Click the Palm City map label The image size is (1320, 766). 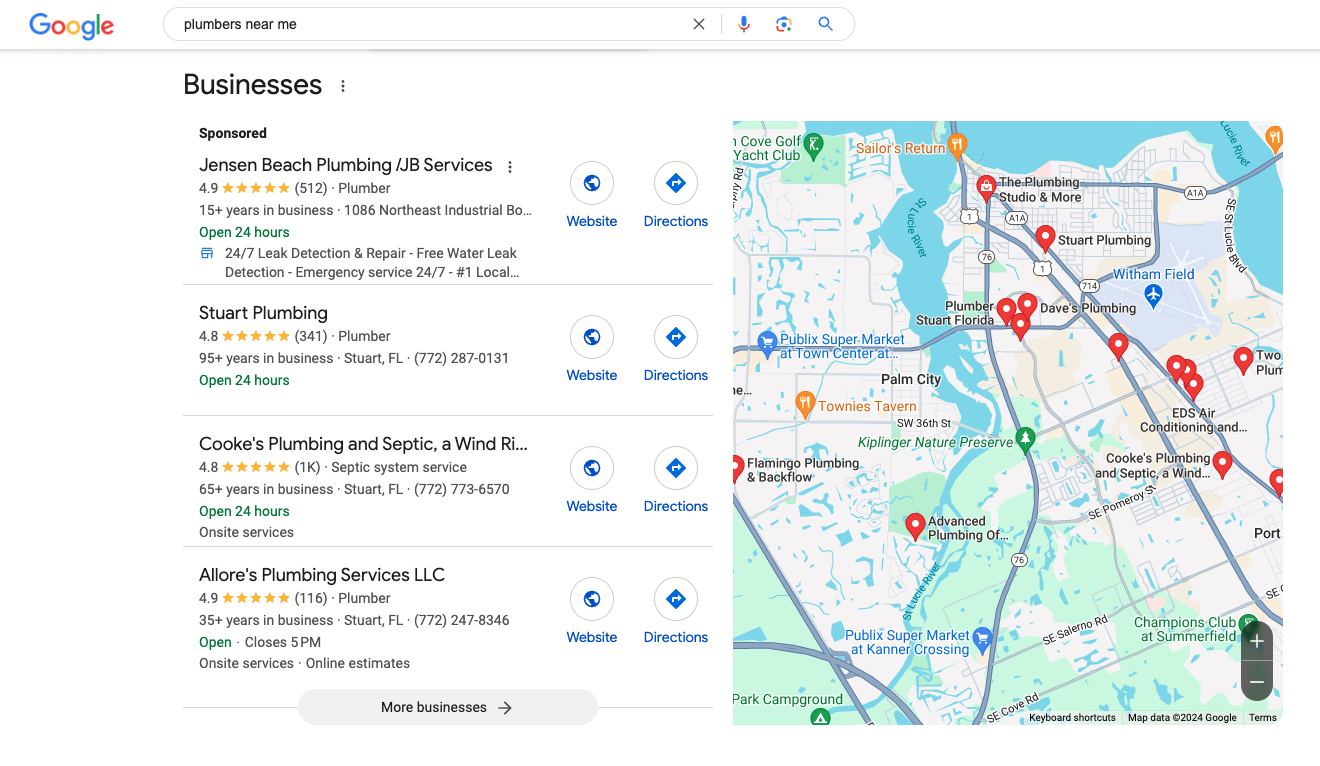911,379
